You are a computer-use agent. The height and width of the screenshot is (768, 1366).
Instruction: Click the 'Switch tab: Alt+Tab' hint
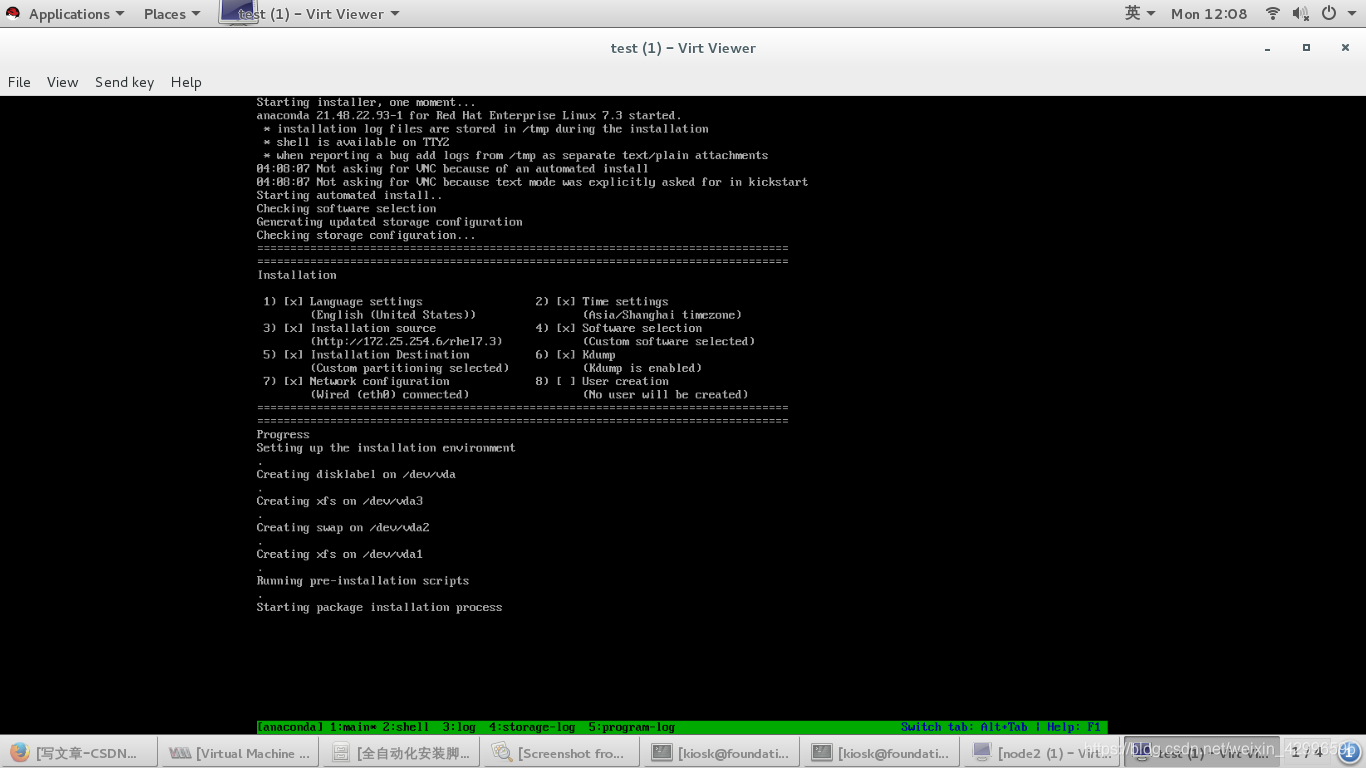pos(965,727)
